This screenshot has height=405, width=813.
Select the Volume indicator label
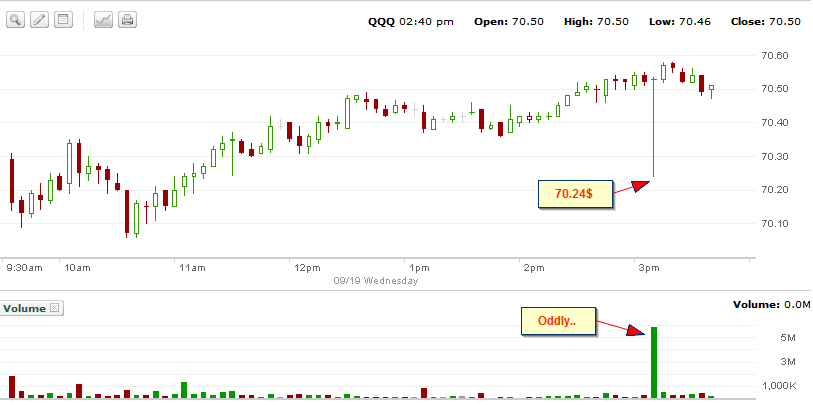click(x=24, y=309)
